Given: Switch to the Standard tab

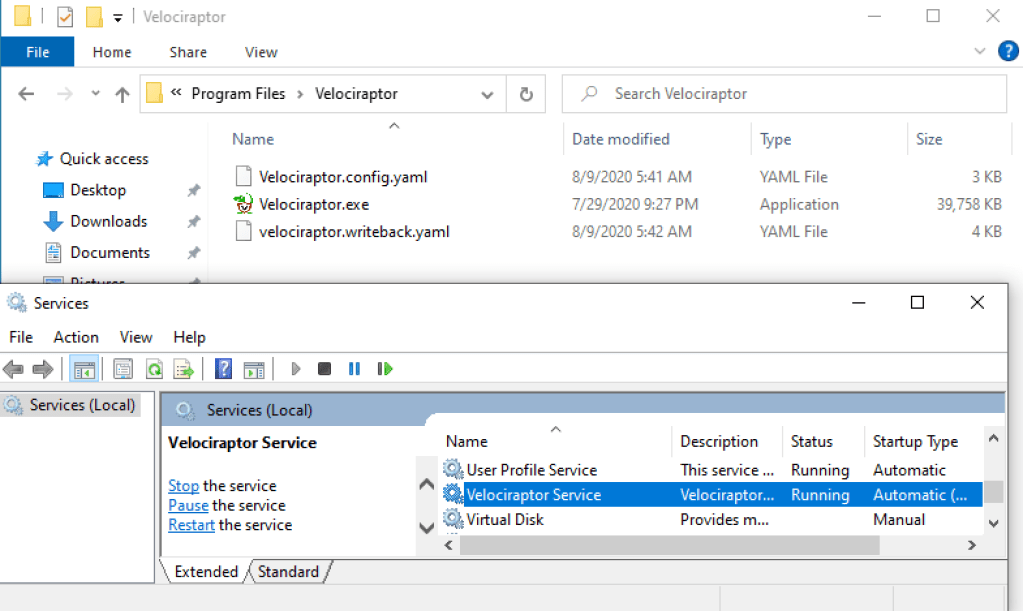Looking at the screenshot, I should point(288,572).
